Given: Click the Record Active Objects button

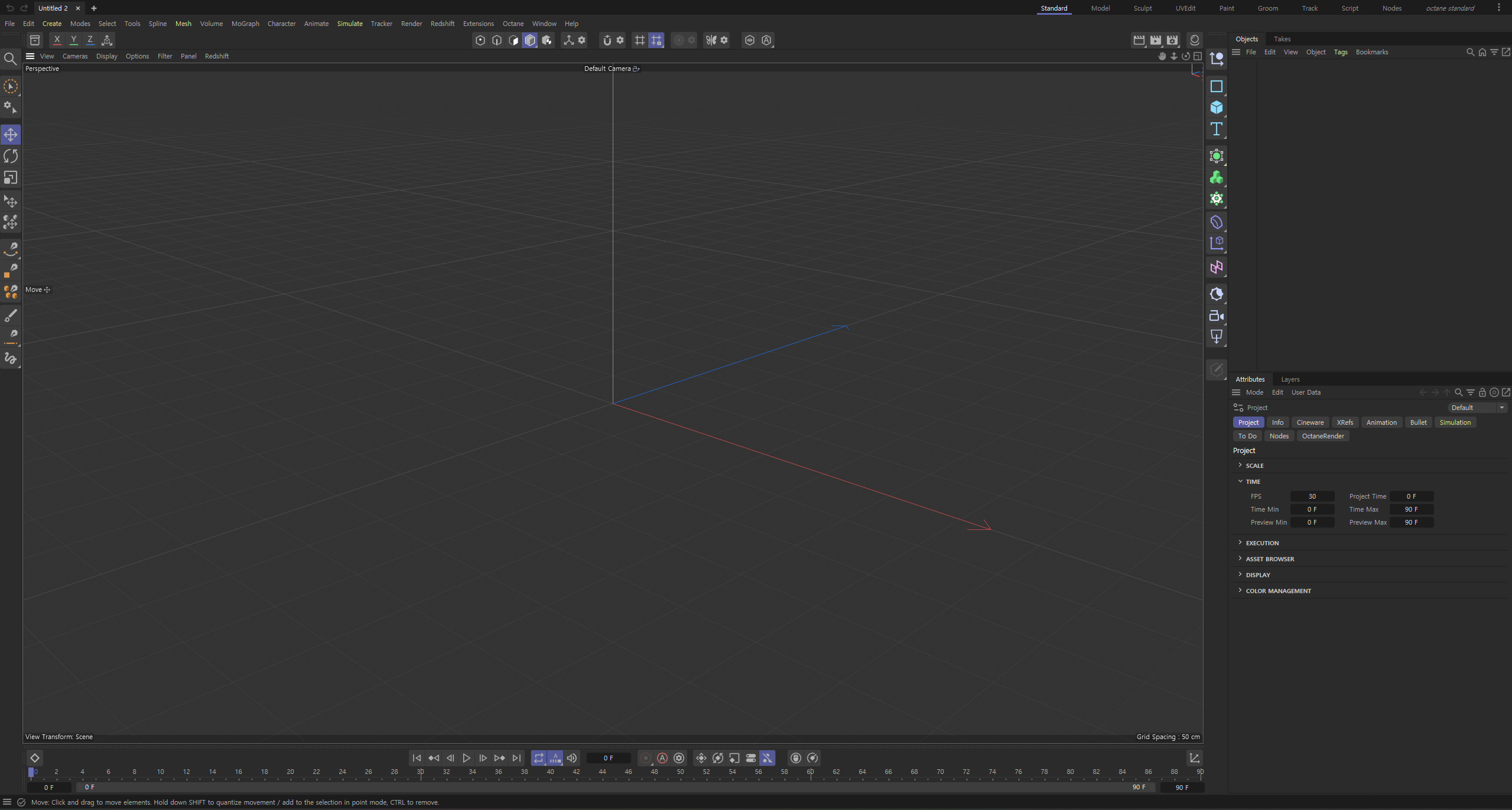Looking at the screenshot, I should point(646,758).
